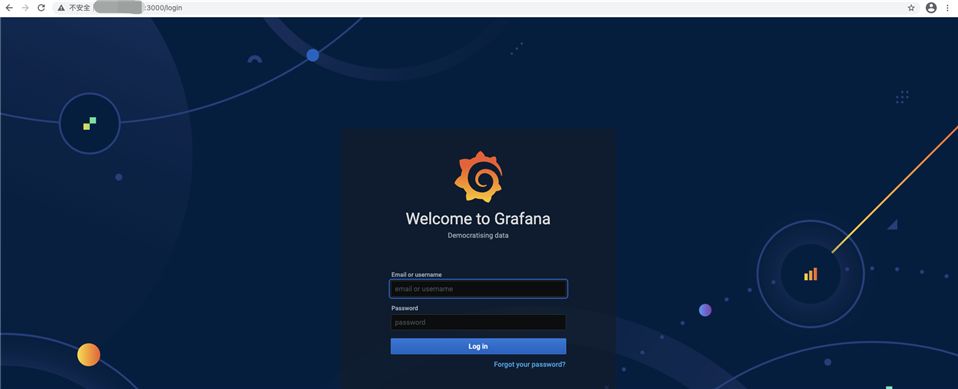Bookmark this page with the star icon
Image resolution: width=958 pixels, height=389 pixels.
point(911,8)
